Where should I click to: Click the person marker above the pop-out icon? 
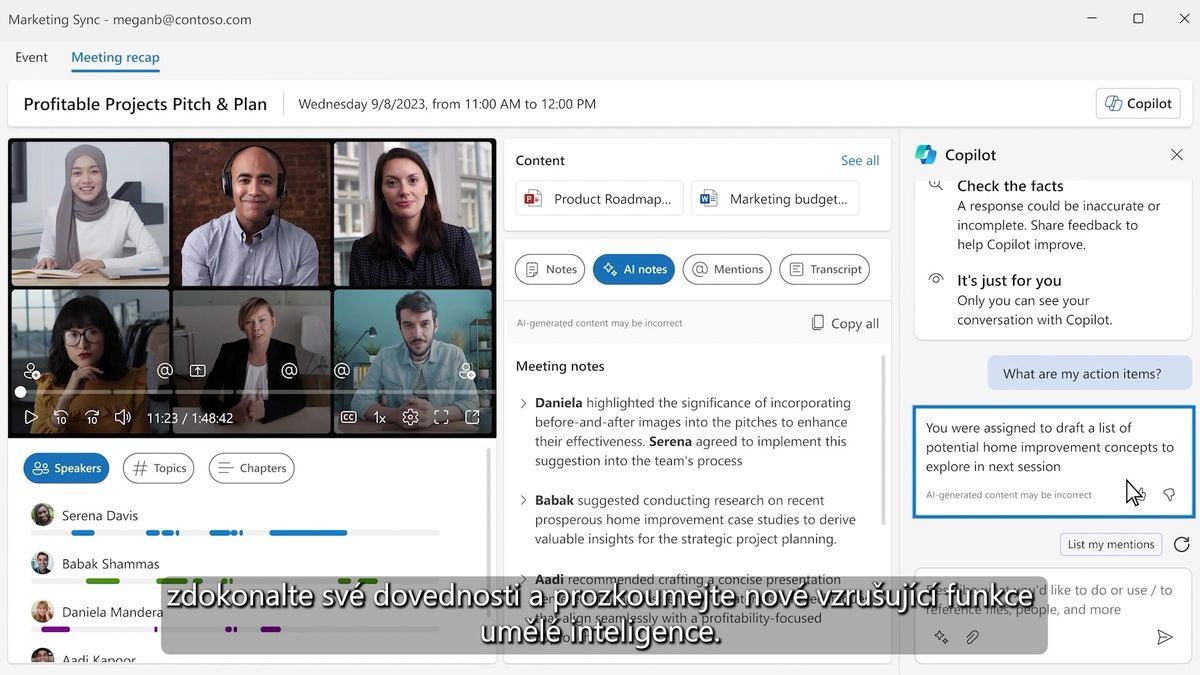(x=467, y=371)
